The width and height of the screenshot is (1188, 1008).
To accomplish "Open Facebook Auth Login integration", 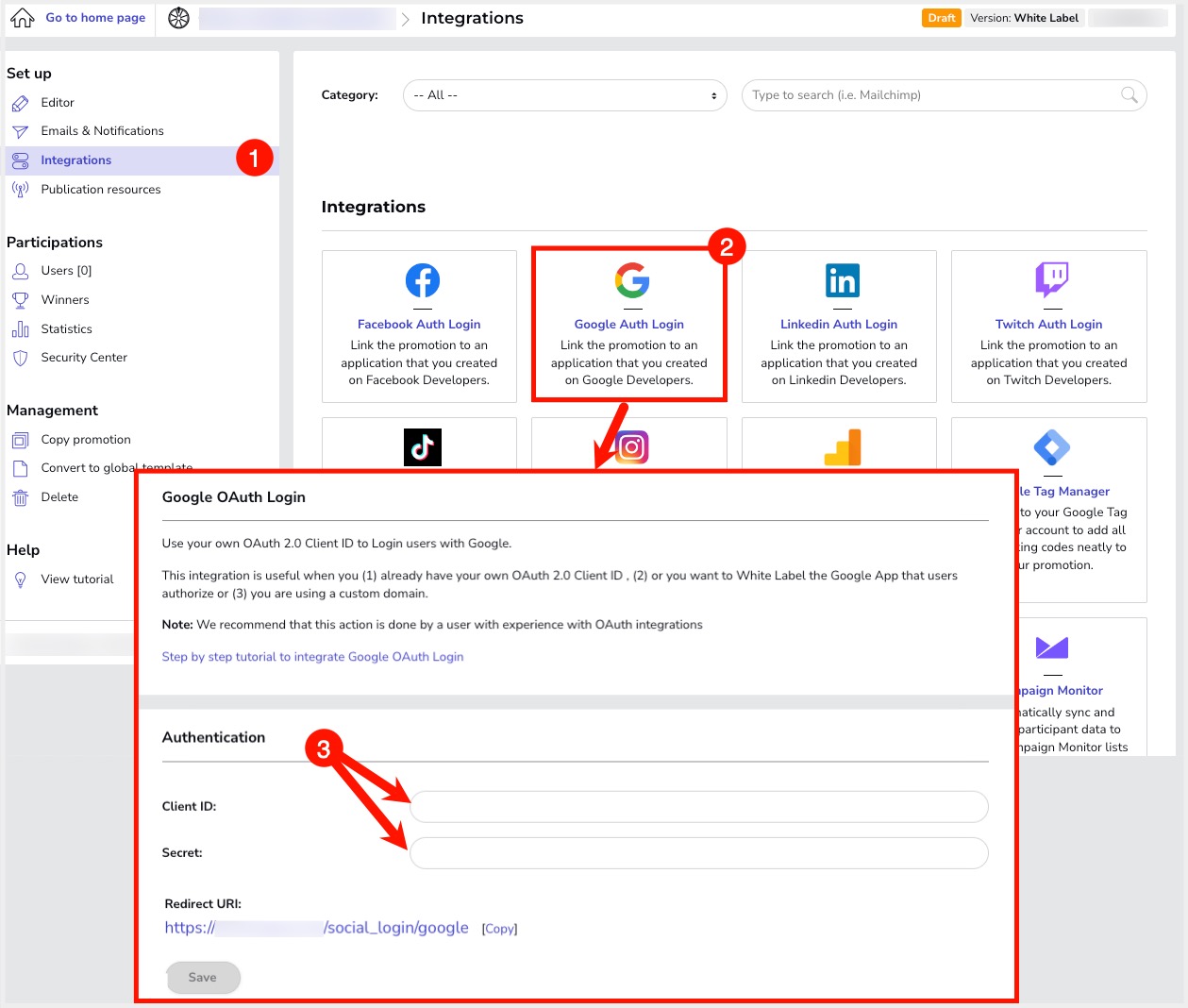I will coord(419,327).
